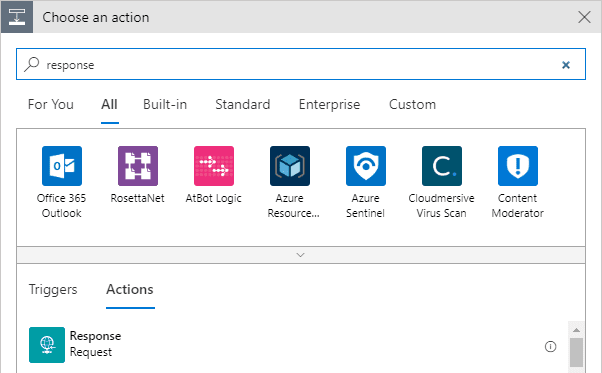Image resolution: width=602 pixels, height=373 pixels.
Task: Switch to the For You tab
Action: (x=51, y=104)
